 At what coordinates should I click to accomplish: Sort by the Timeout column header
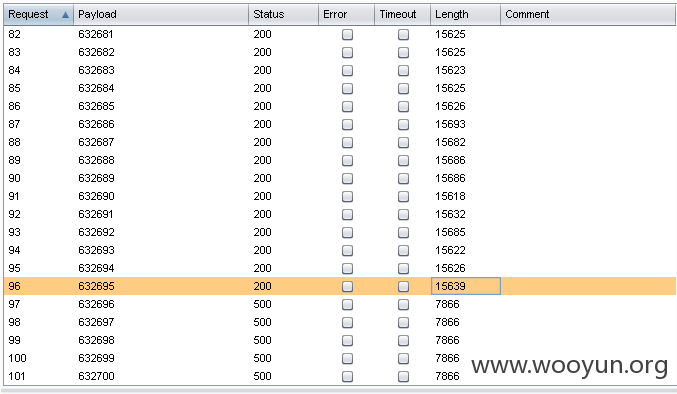(x=402, y=14)
